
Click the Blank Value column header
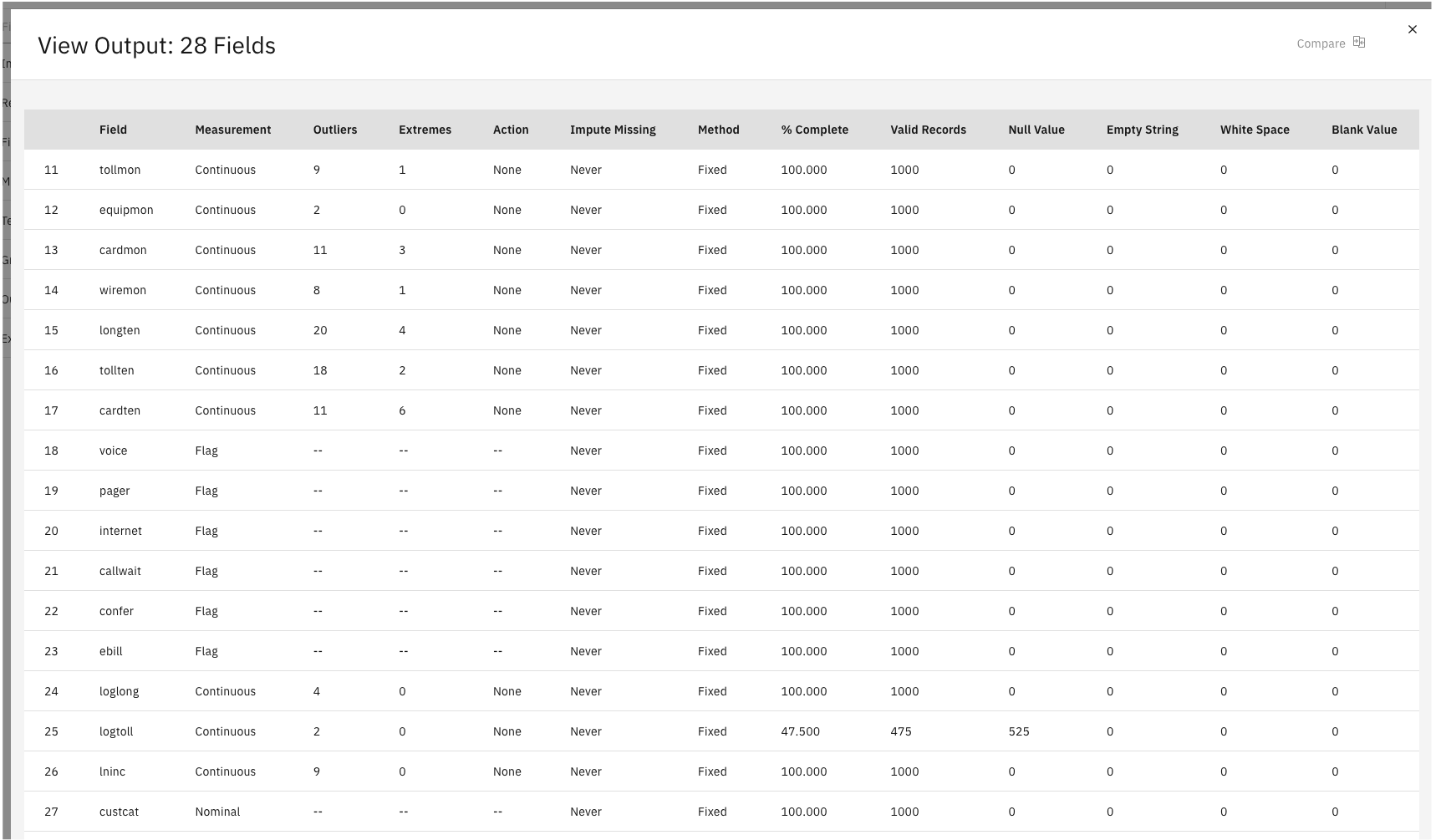pos(1364,130)
